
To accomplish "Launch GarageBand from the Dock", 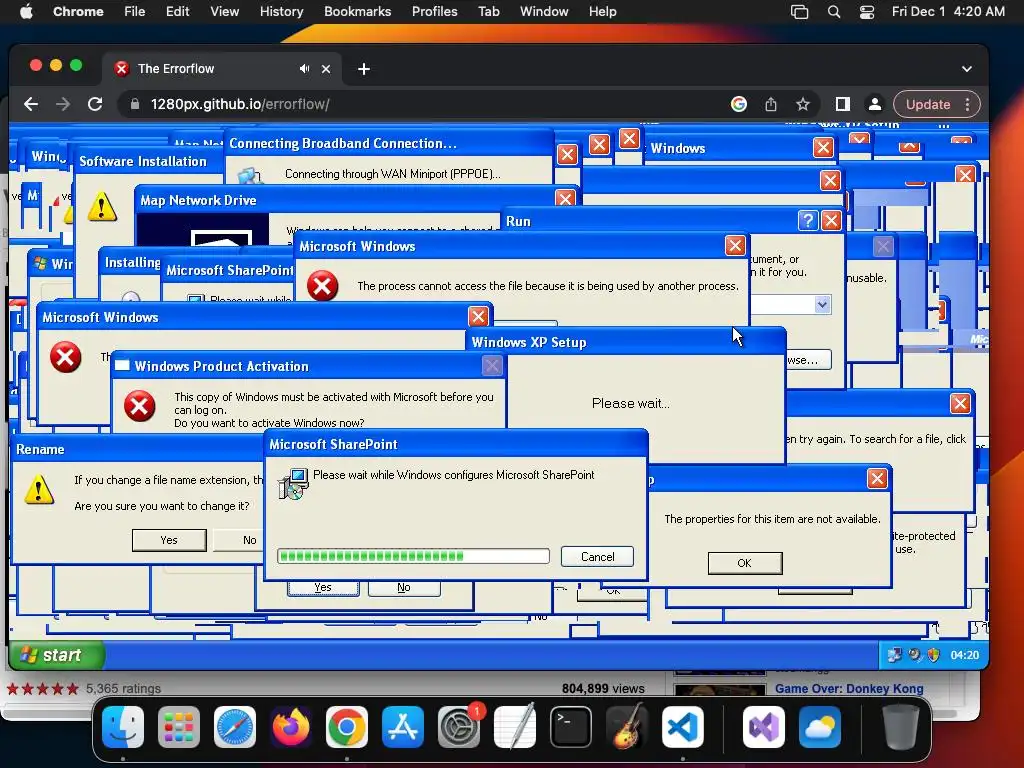I will [x=627, y=727].
